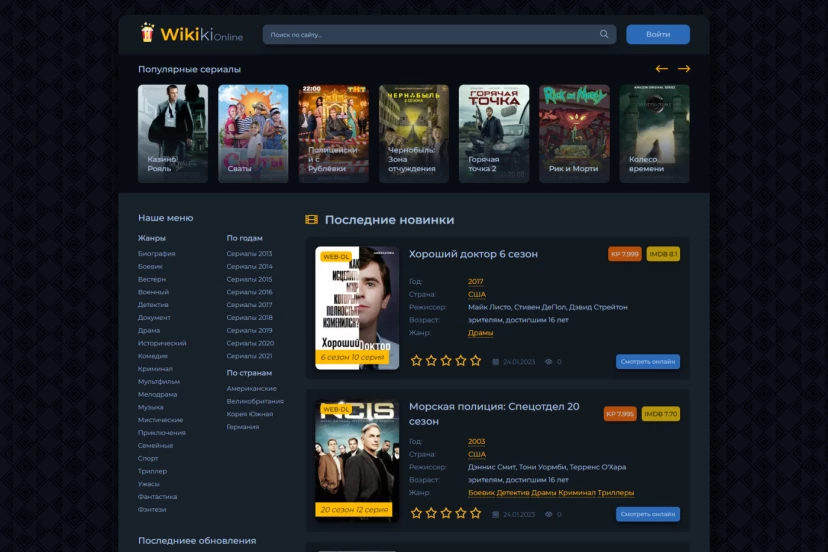
Task: Open the Комедия genre in menu
Action: pyautogui.click(x=153, y=356)
